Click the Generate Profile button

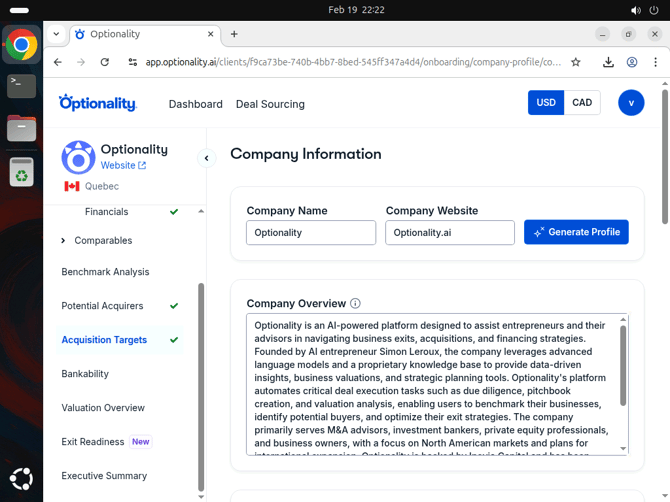coord(576,232)
